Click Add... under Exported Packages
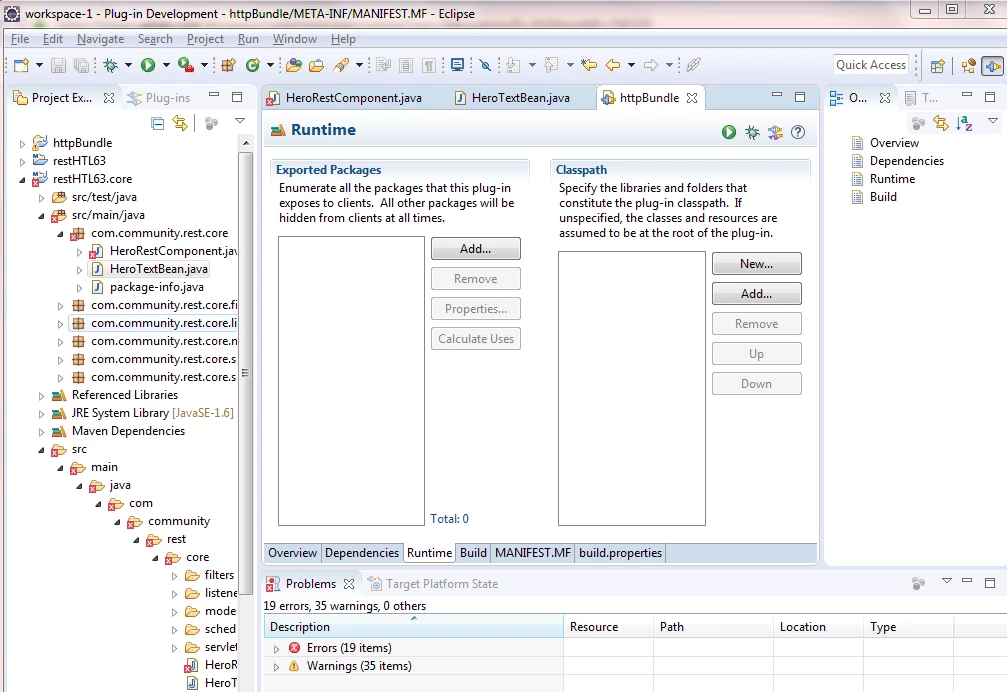The width and height of the screenshot is (1007, 692). click(476, 249)
